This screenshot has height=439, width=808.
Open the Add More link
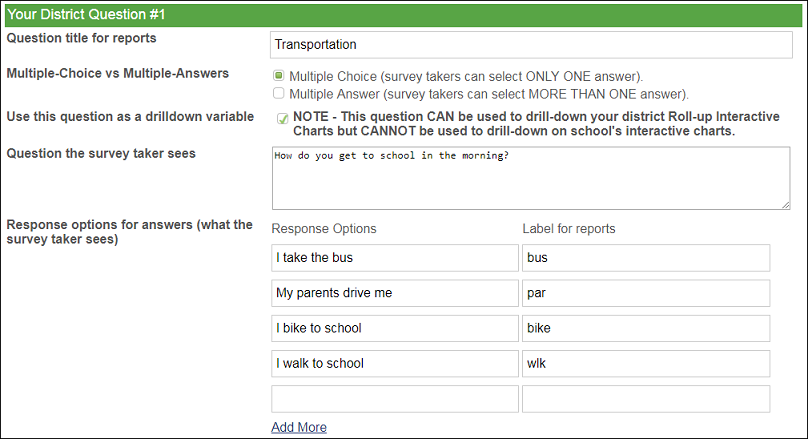tap(299, 427)
